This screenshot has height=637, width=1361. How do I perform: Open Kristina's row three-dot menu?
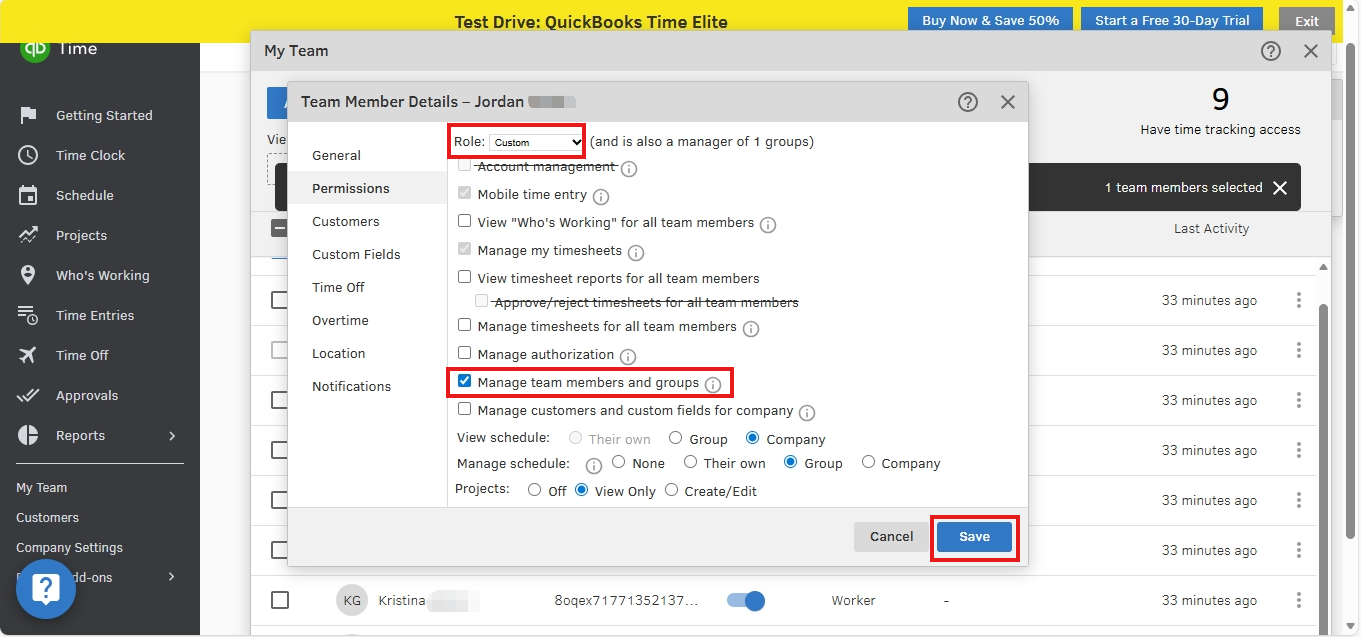[x=1299, y=601]
